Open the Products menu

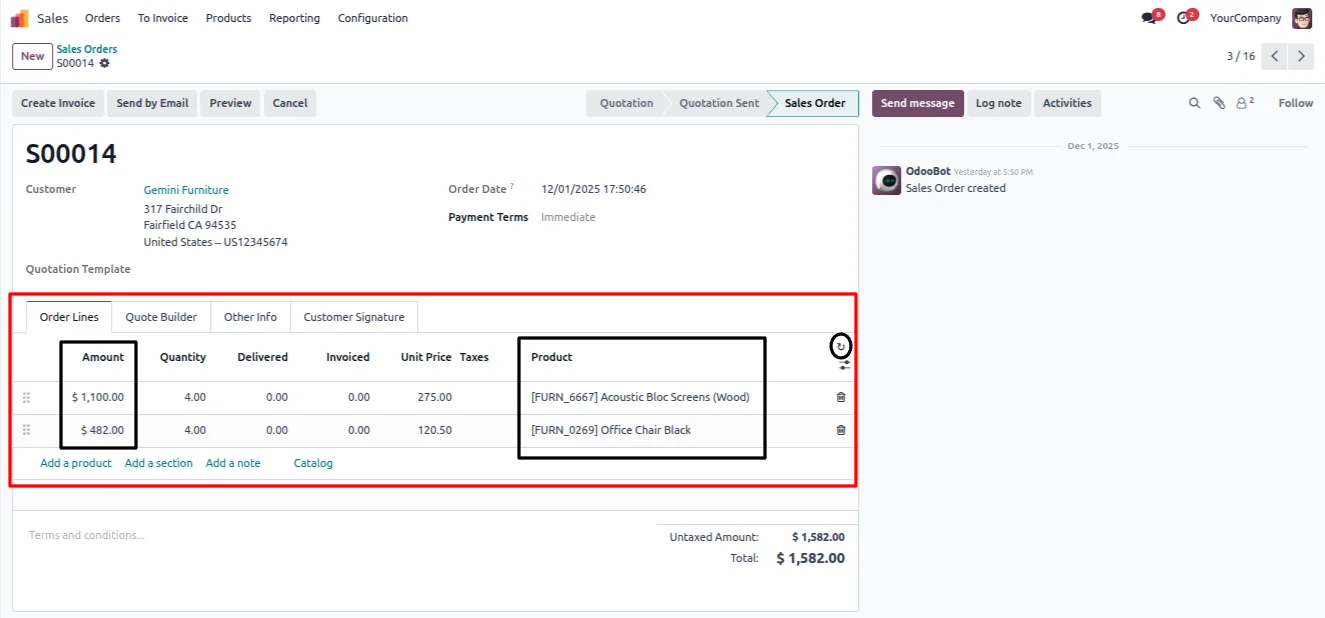coord(229,18)
